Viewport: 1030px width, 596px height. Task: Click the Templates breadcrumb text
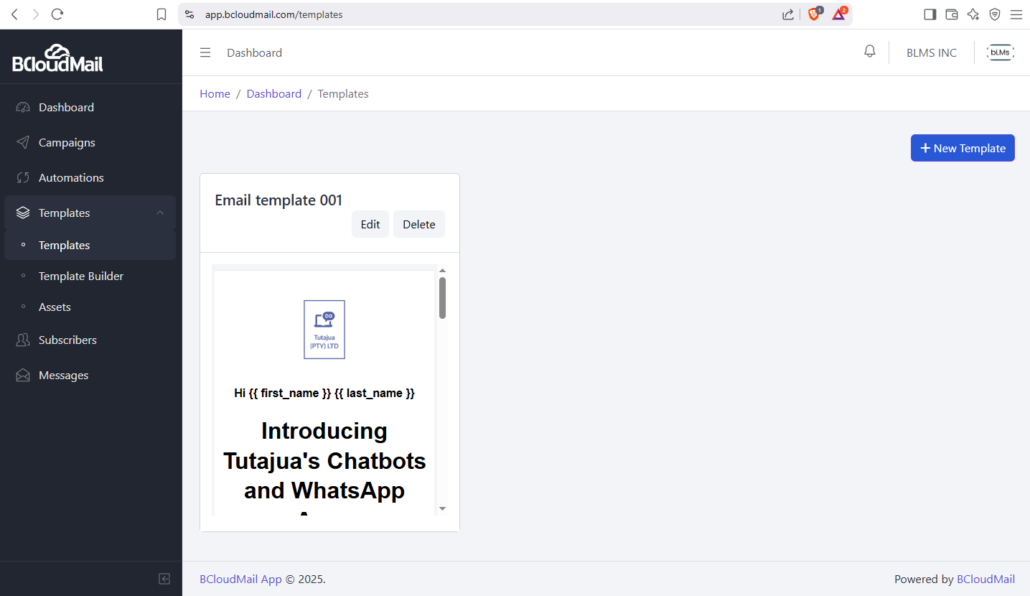tap(343, 94)
